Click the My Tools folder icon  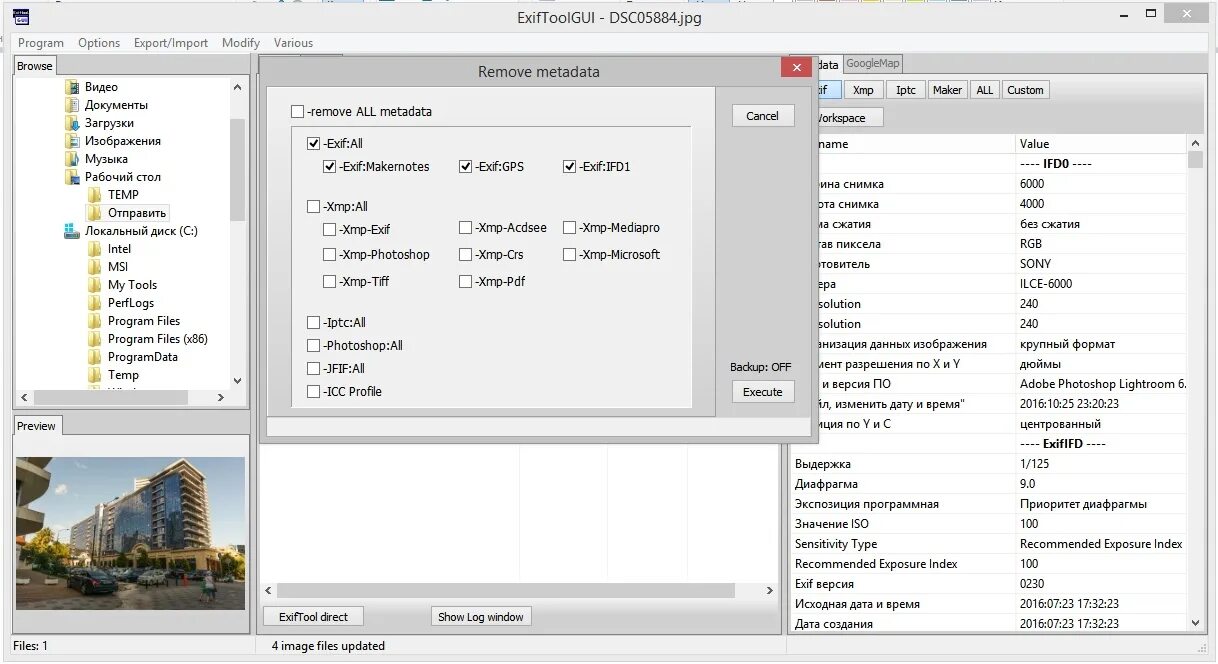point(95,285)
